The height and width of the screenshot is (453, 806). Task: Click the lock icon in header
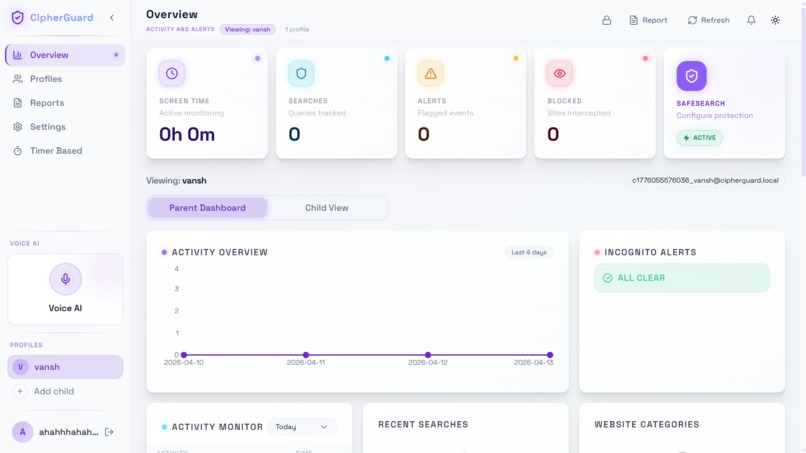pyautogui.click(x=607, y=20)
